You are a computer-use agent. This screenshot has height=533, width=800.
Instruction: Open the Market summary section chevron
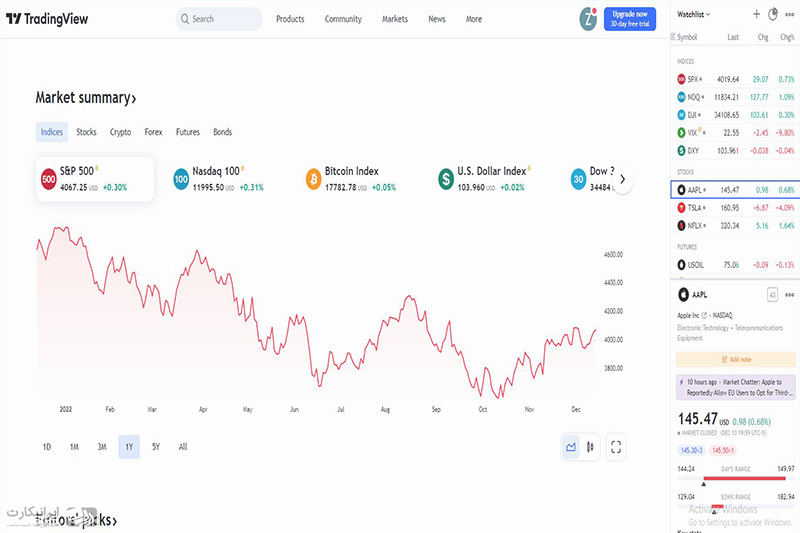tap(134, 98)
